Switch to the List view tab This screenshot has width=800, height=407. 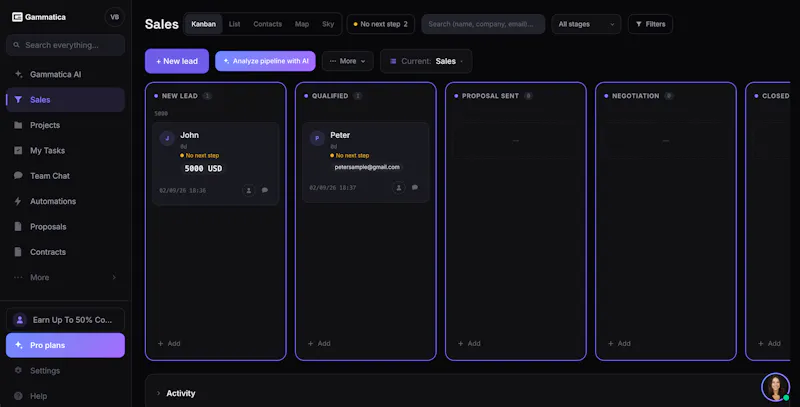coord(234,24)
